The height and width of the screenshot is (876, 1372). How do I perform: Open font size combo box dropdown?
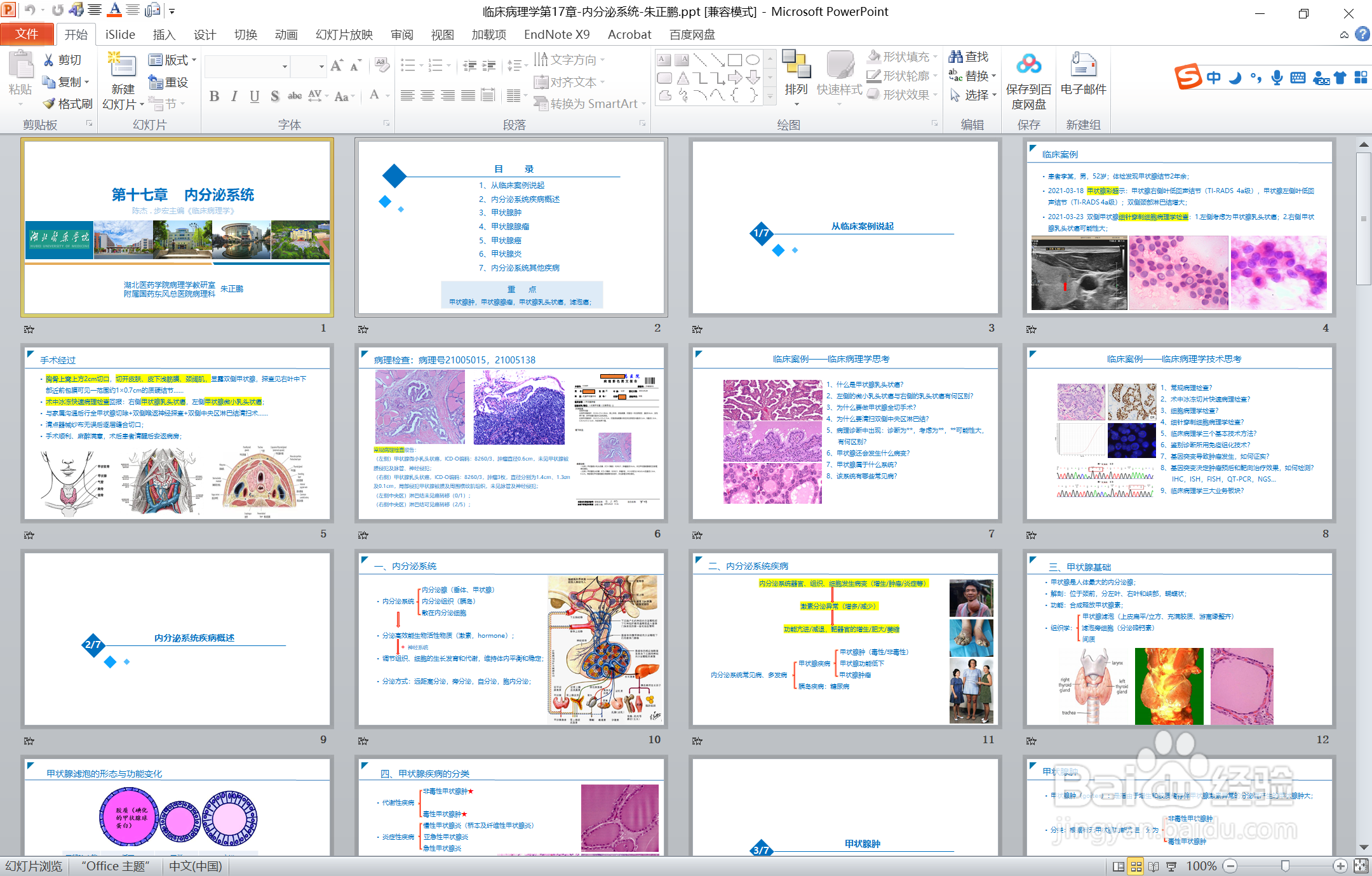(x=321, y=67)
